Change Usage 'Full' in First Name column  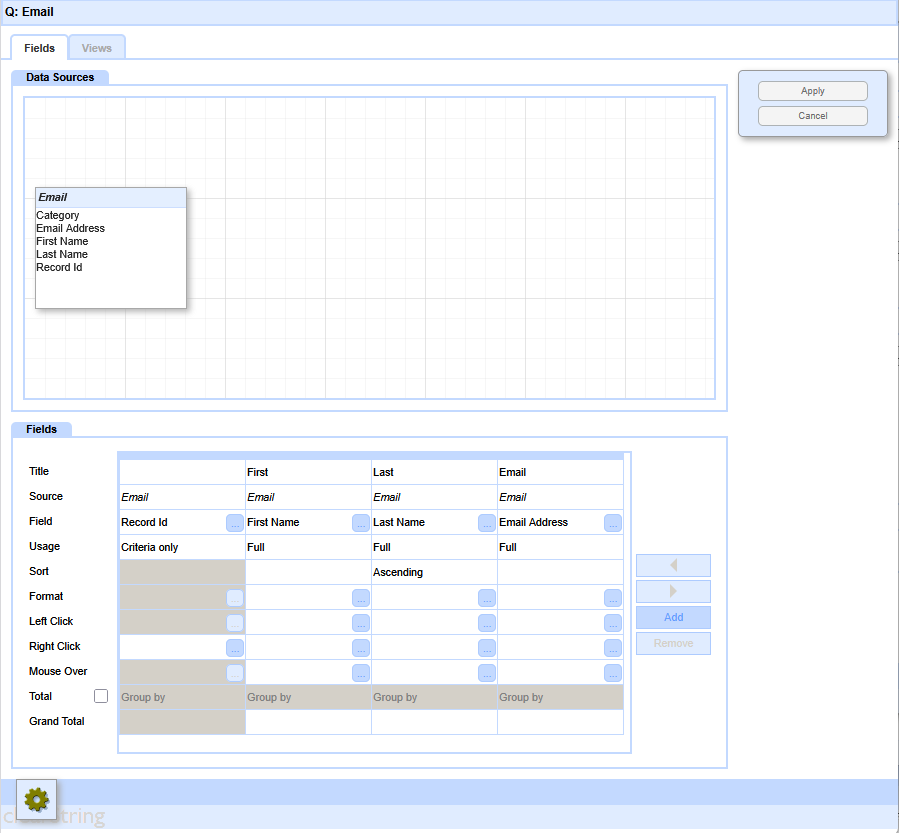(x=308, y=547)
